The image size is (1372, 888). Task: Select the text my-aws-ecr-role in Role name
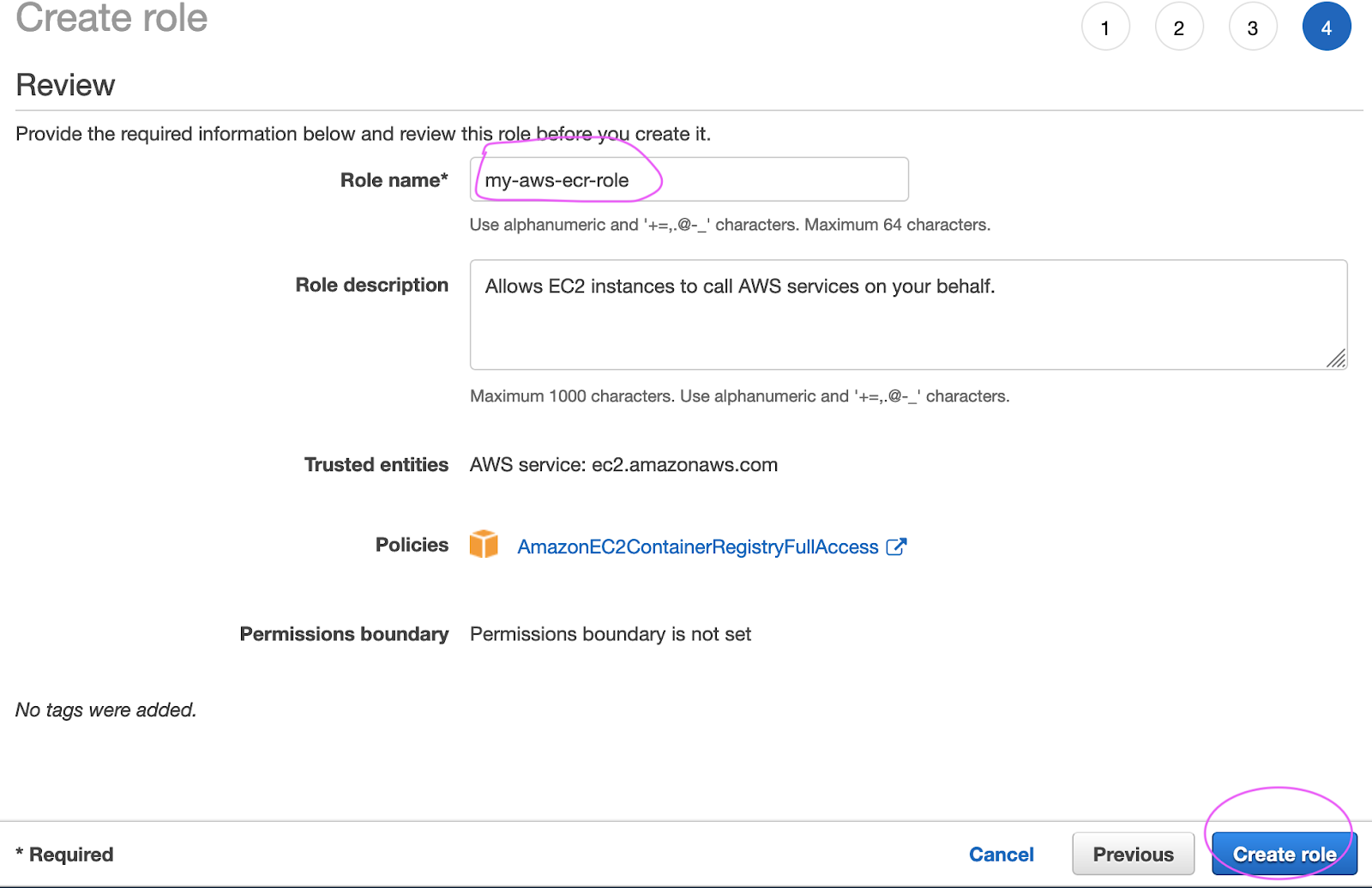[x=556, y=180]
